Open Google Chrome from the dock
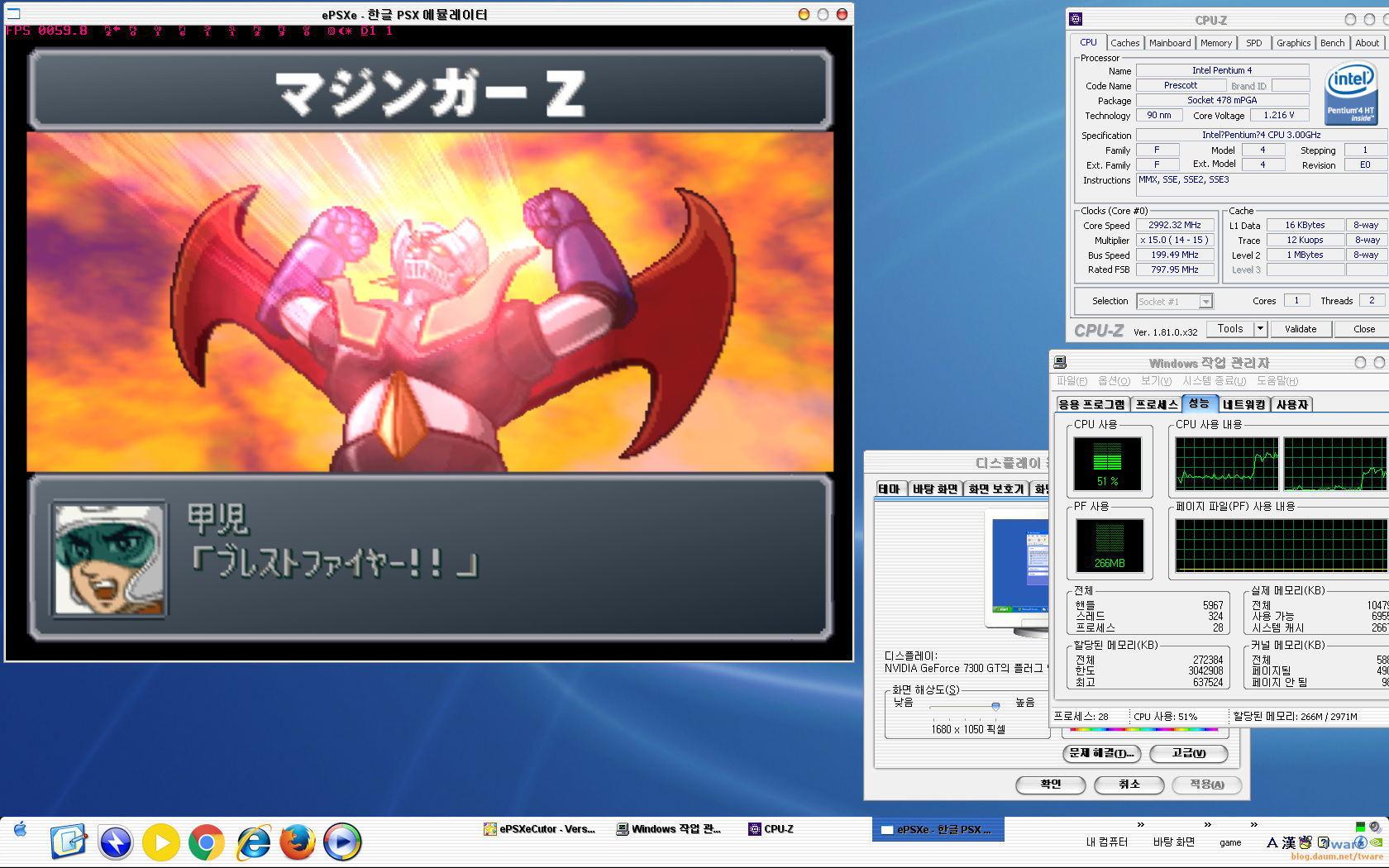This screenshot has height=868, width=1389. pyautogui.click(x=207, y=842)
